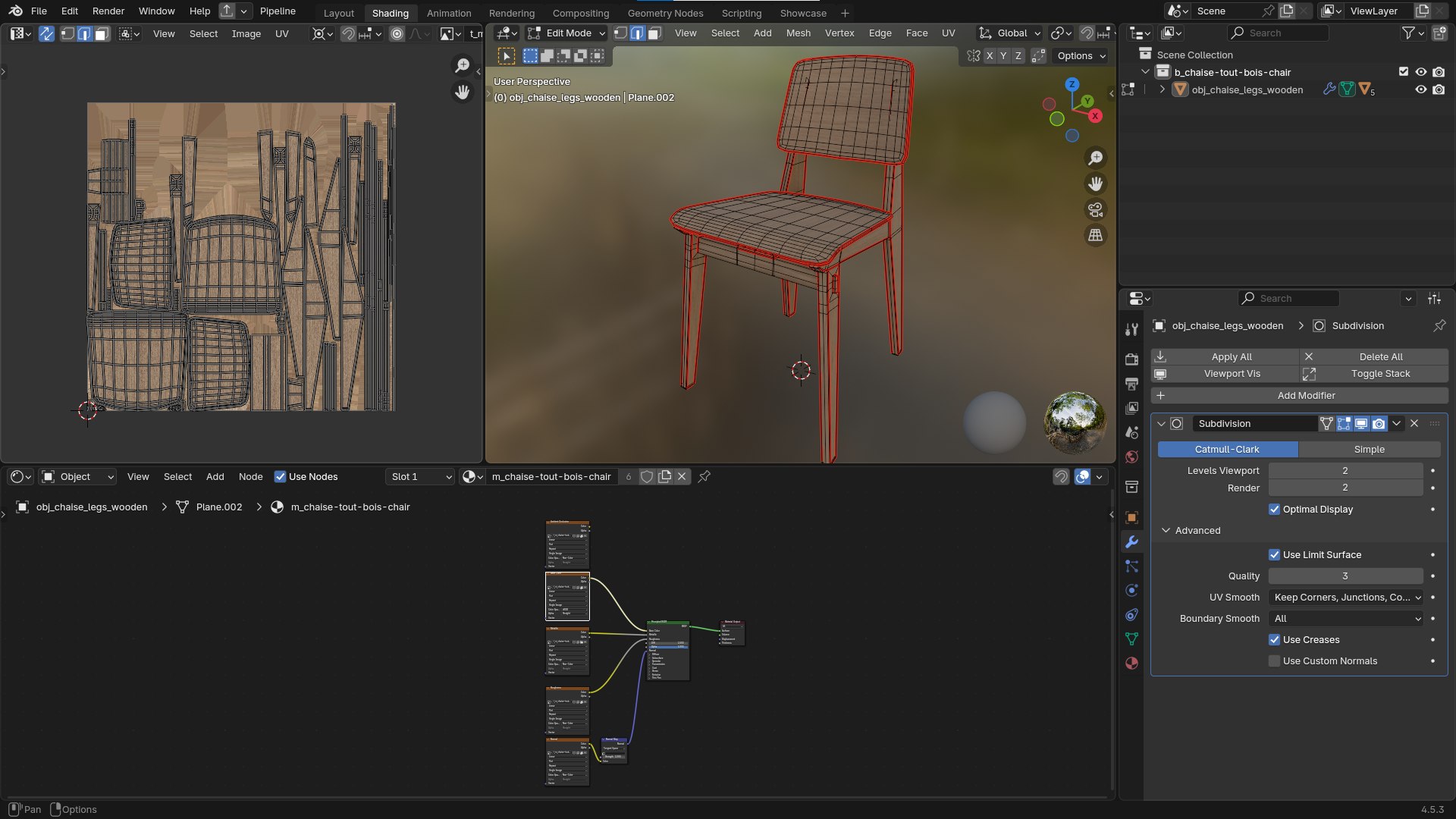Switch orthographic/perspective grid icon in viewport
The image size is (1456, 819).
(x=1096, y=235)
